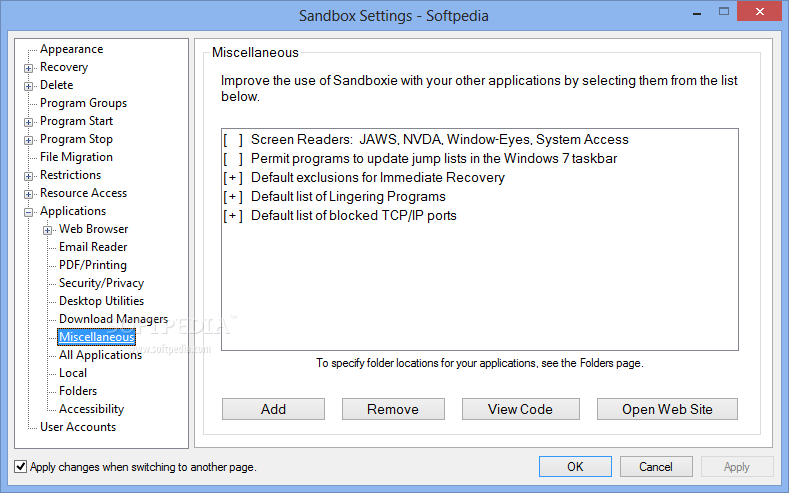
Task: Click the View Code button
Action: coord(521,409)
